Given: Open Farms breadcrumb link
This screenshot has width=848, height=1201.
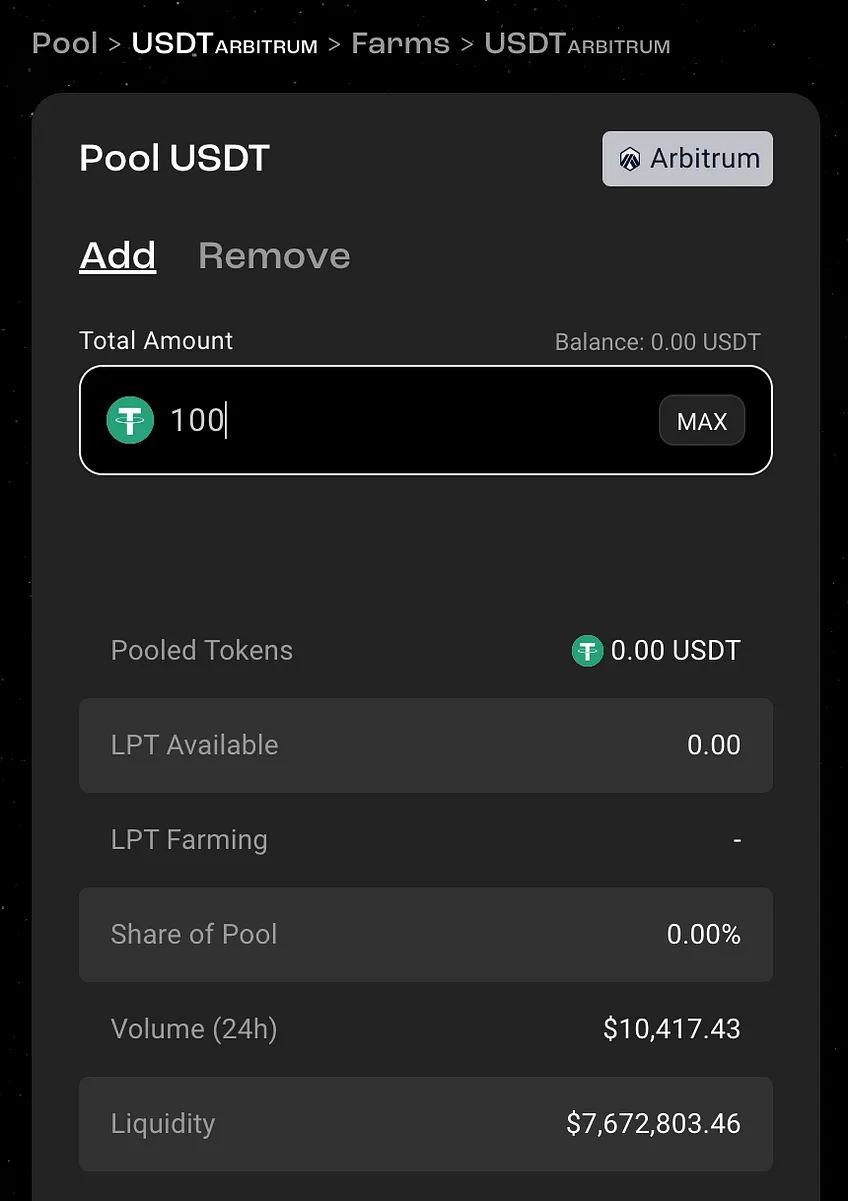Looking at the screenshot, I should (400, 44).
